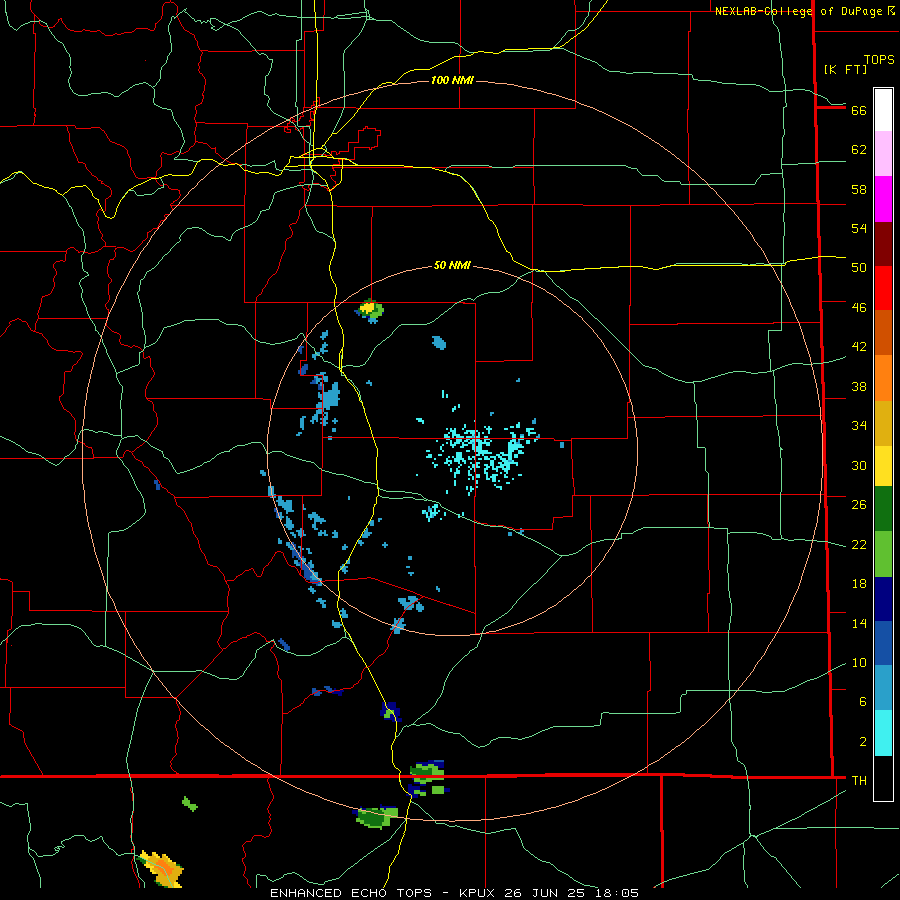
Task: Click the bright red legend swatch
Action: [883, 288]
